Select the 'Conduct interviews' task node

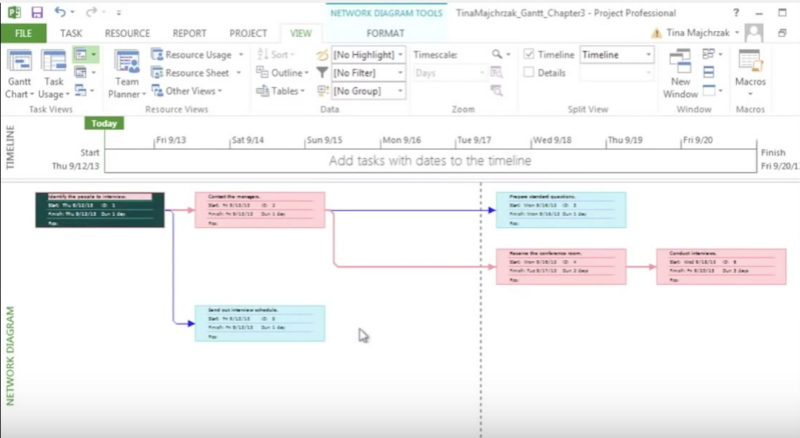(721, 266)
